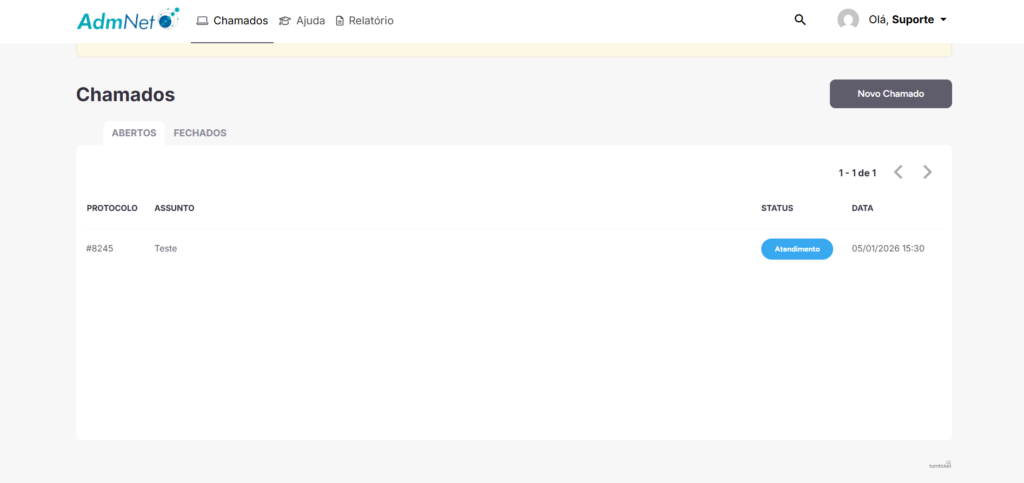Open the Ajuda menu item

[310, 21]
